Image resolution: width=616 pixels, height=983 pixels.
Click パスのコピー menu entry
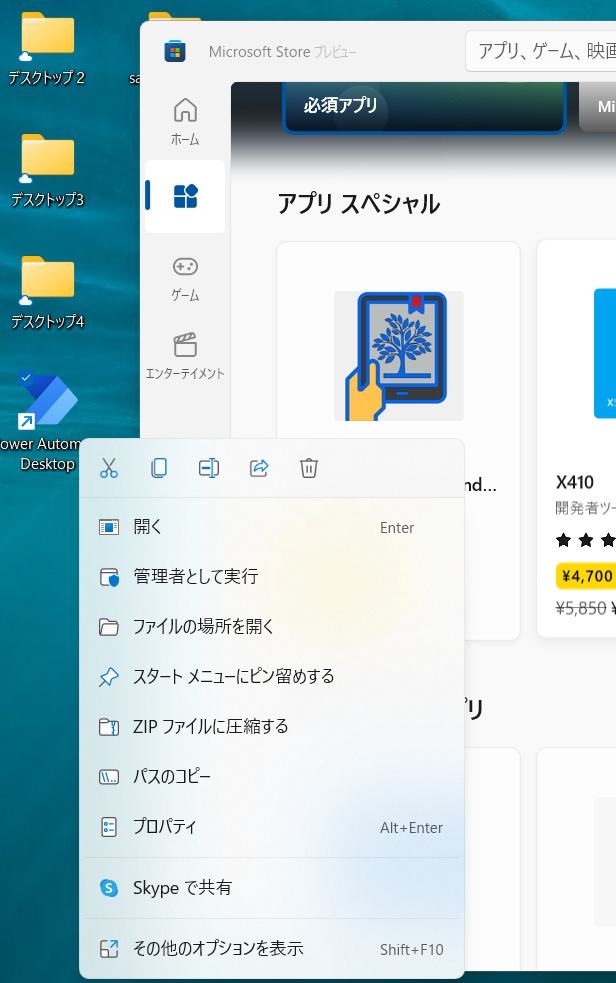tap(271, 777)
